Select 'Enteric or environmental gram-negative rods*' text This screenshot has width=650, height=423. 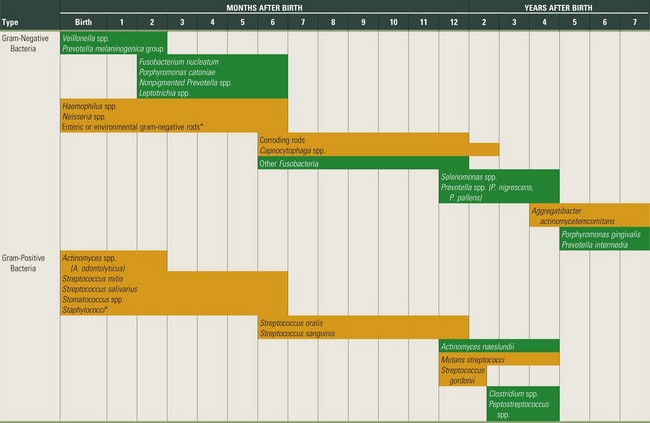click(133, 127)
